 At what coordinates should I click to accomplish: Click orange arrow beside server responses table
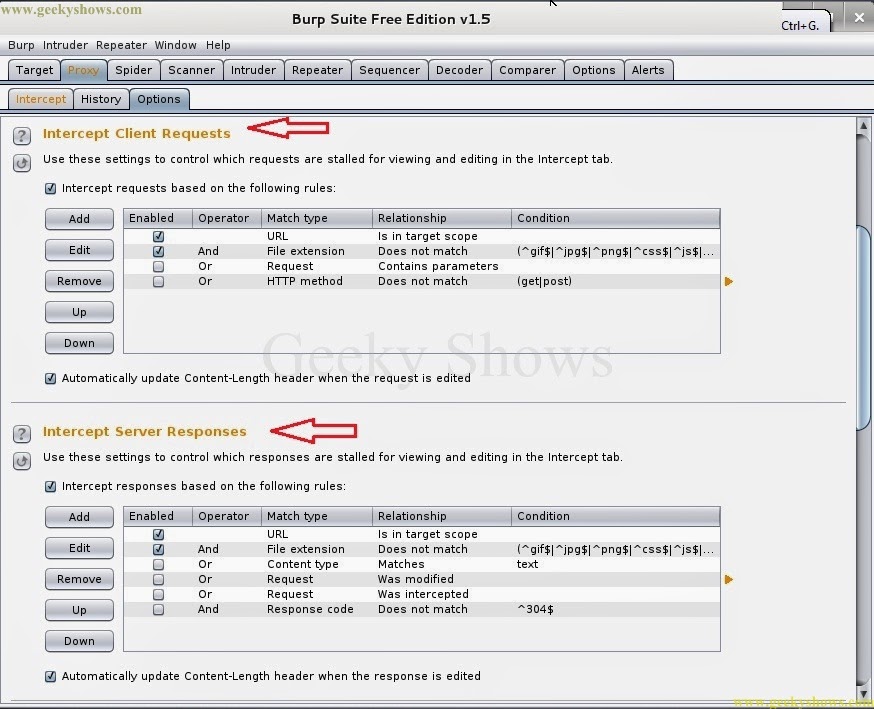[729, 580]
